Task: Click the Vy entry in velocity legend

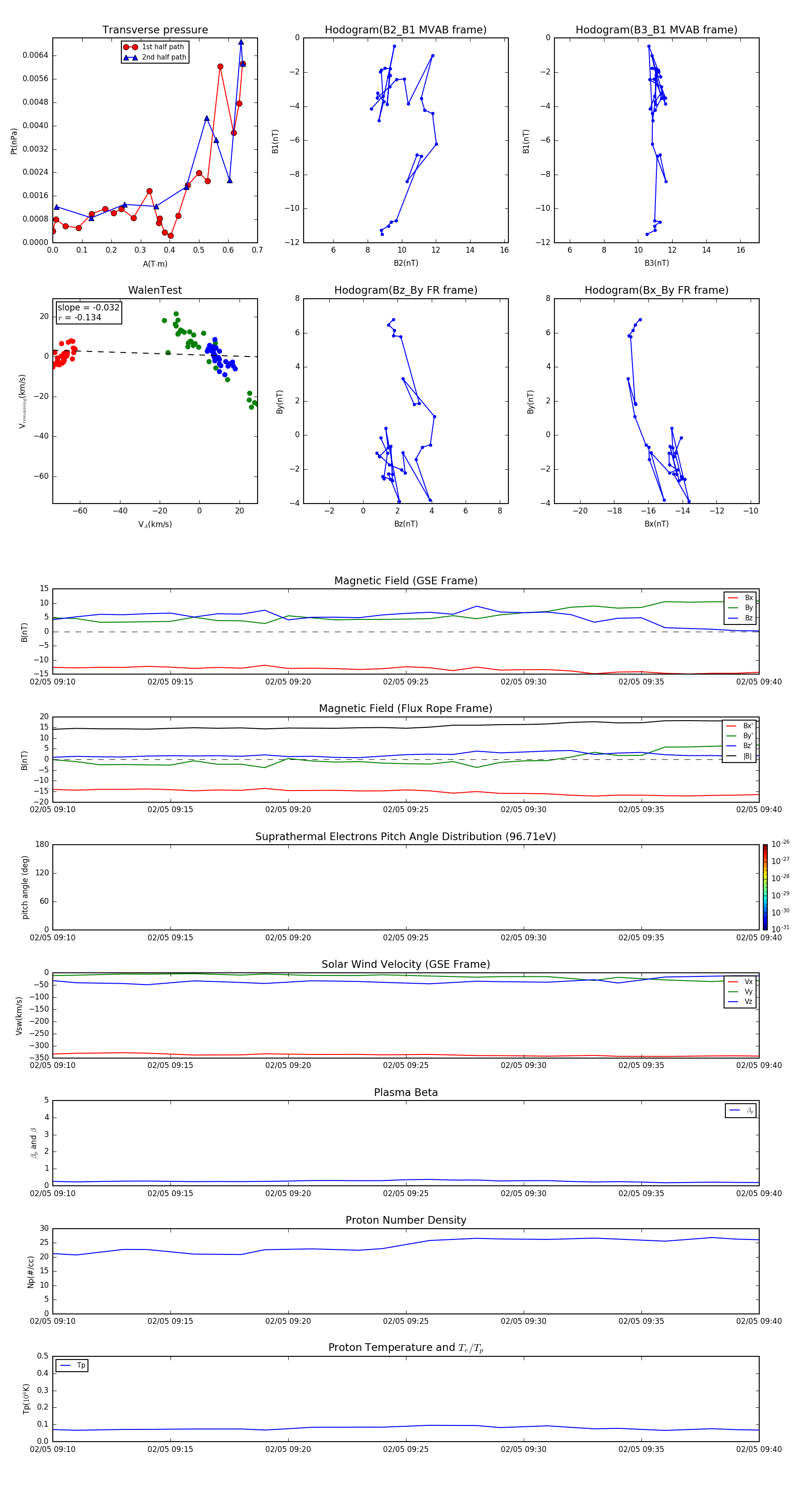Action: point(740,991)
